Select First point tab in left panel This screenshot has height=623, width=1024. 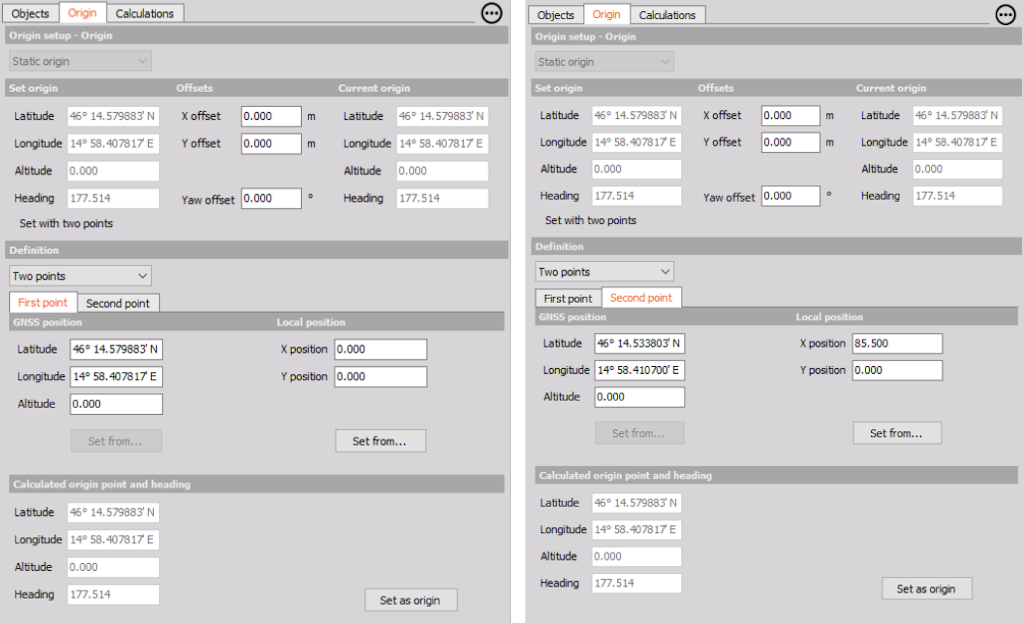click(x=43, y=302)
